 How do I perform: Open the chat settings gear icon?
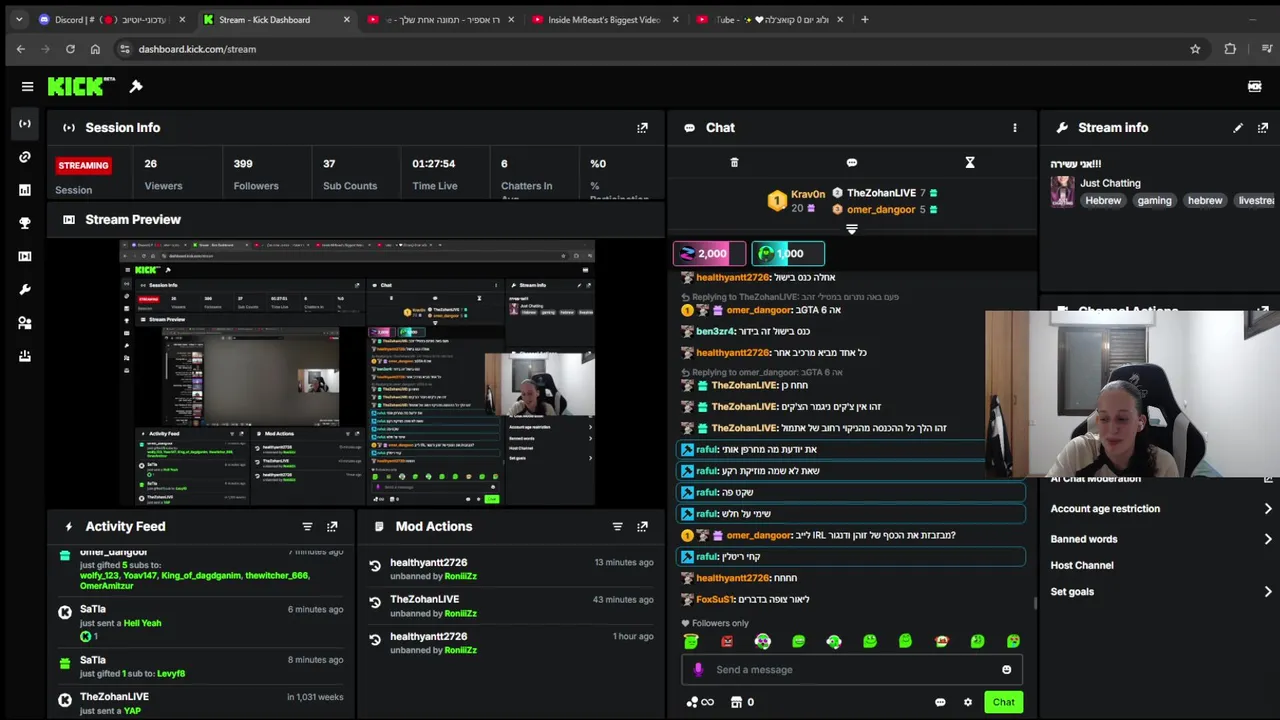[967, 702]
